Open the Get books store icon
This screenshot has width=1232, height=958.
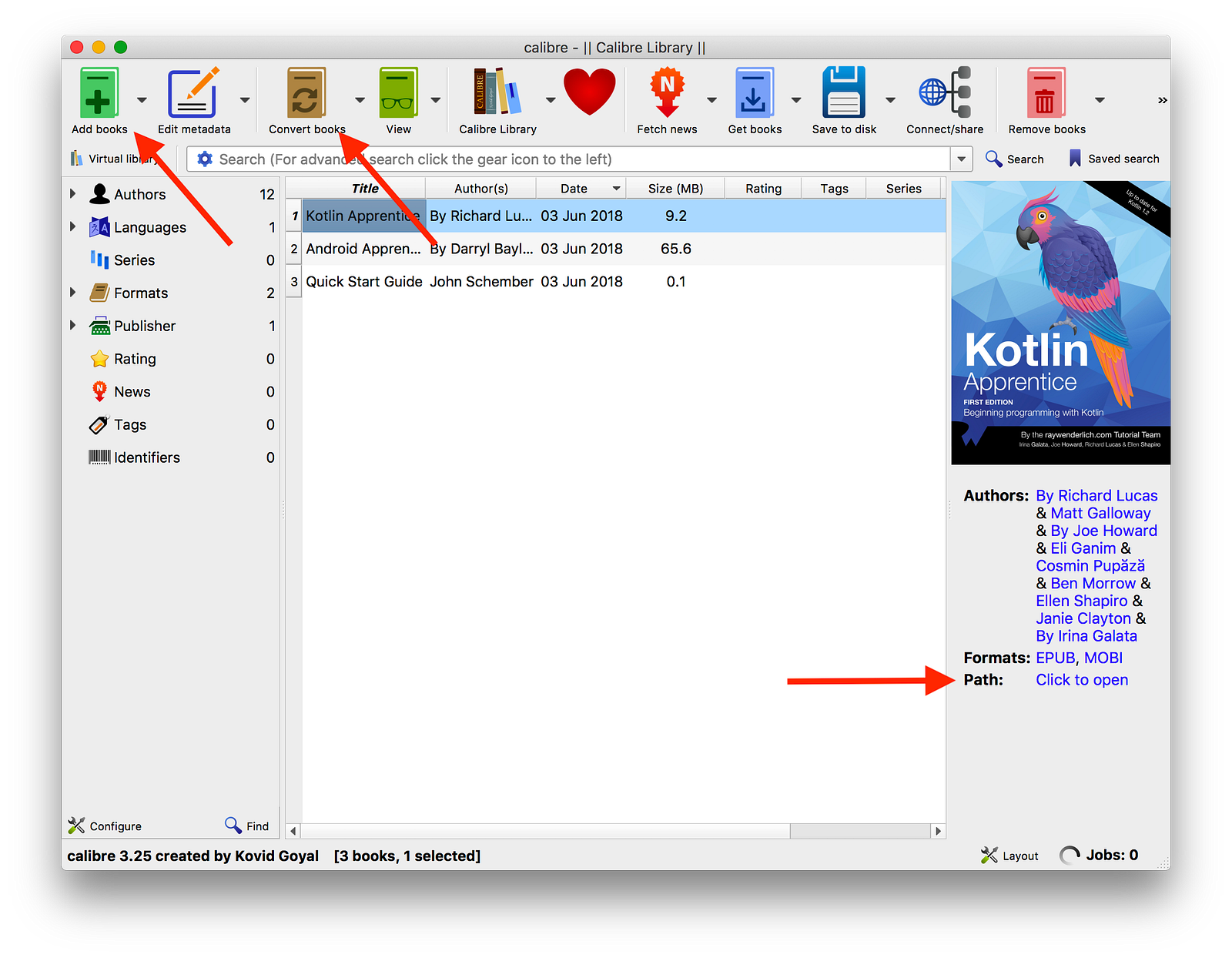pyautogui.click(x=755, y=92)
